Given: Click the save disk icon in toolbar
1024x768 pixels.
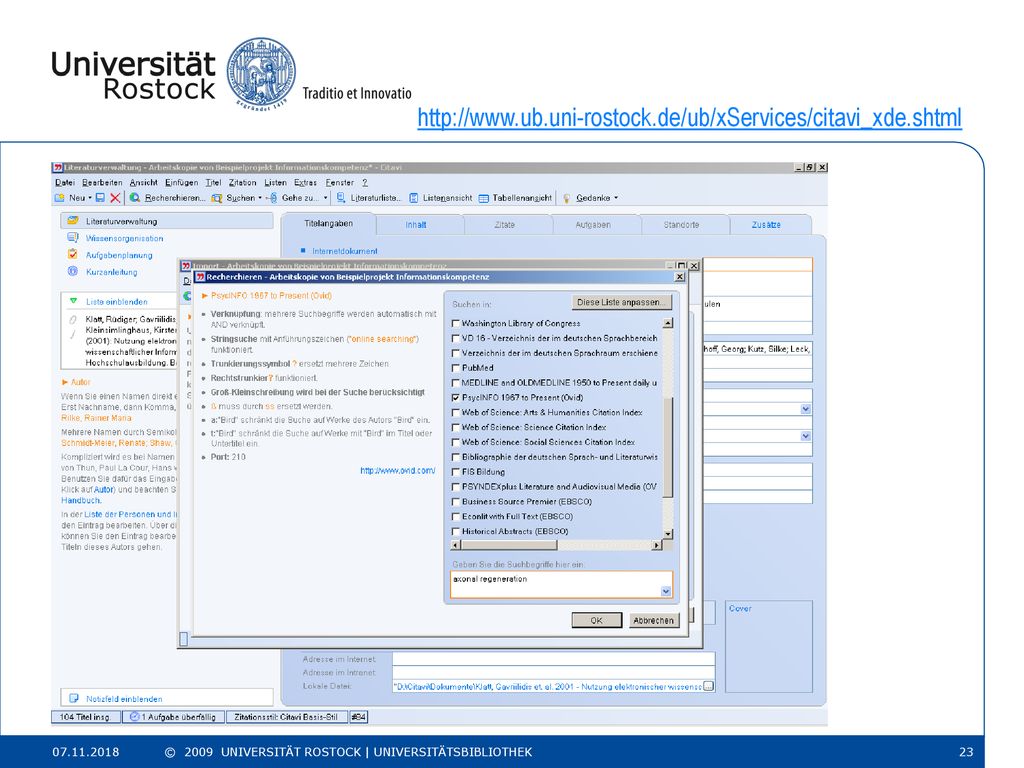Looking at the screenshot, I should [100, 198].
